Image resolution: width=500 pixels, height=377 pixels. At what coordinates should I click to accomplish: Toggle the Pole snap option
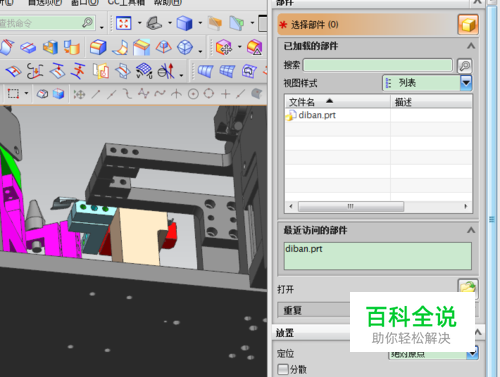(x=143, y=94)
